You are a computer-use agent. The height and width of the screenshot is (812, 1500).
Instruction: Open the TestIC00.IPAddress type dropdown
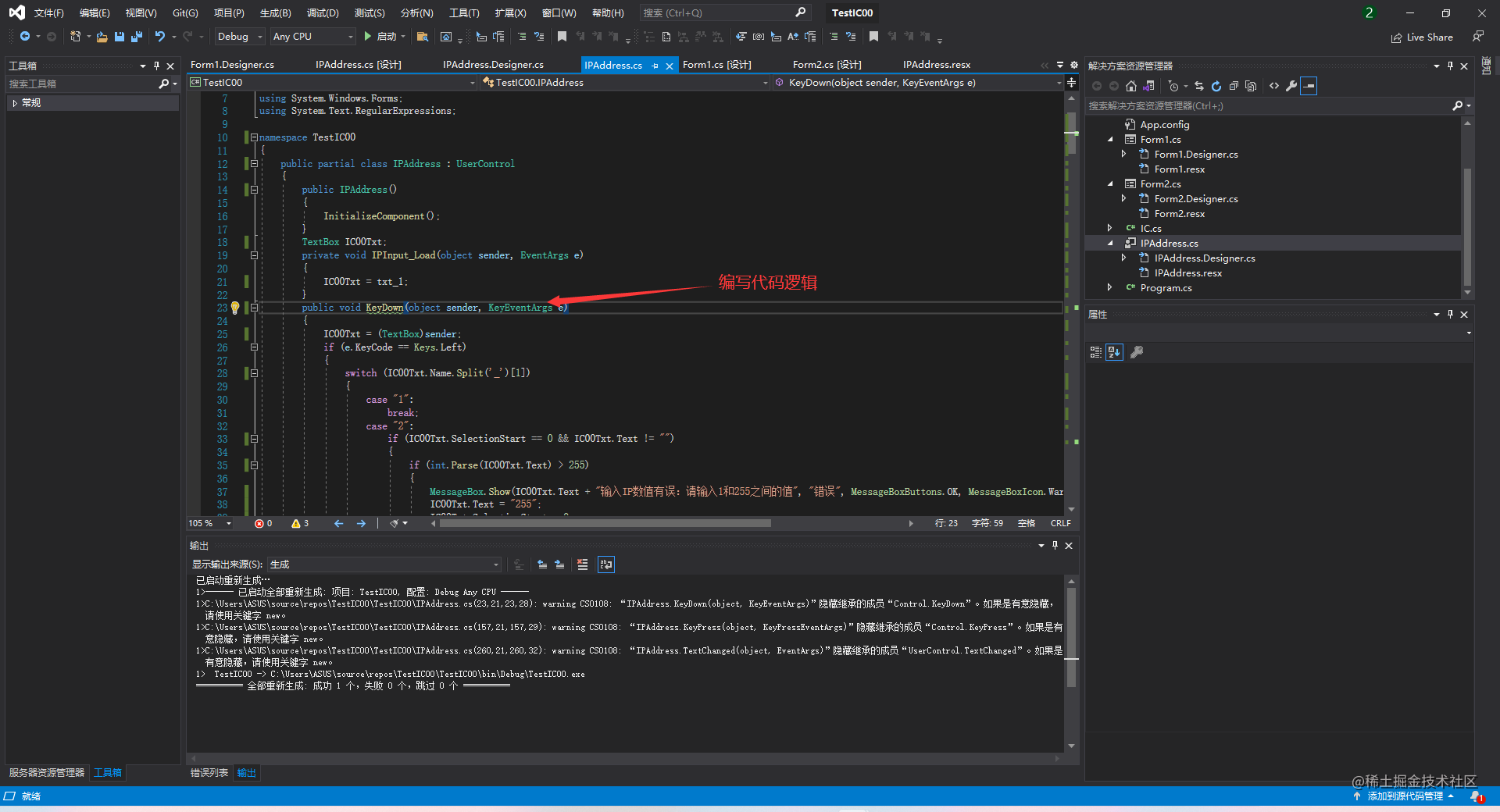coord(625,83)
